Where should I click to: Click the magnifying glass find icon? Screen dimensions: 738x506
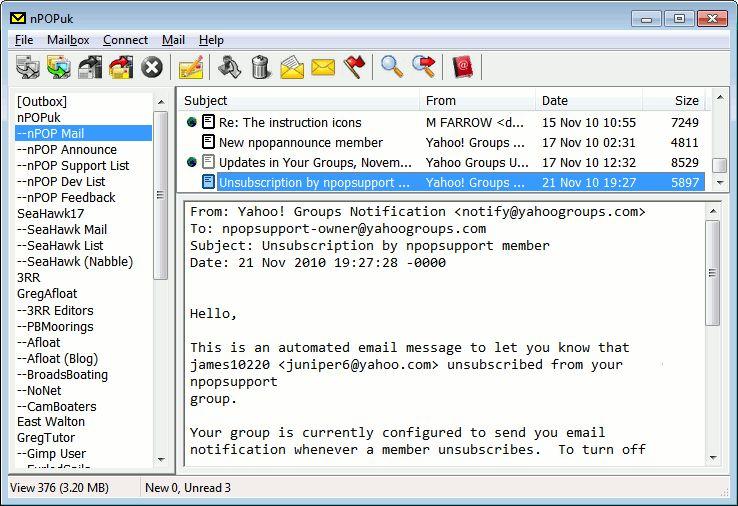coord(392,67)
